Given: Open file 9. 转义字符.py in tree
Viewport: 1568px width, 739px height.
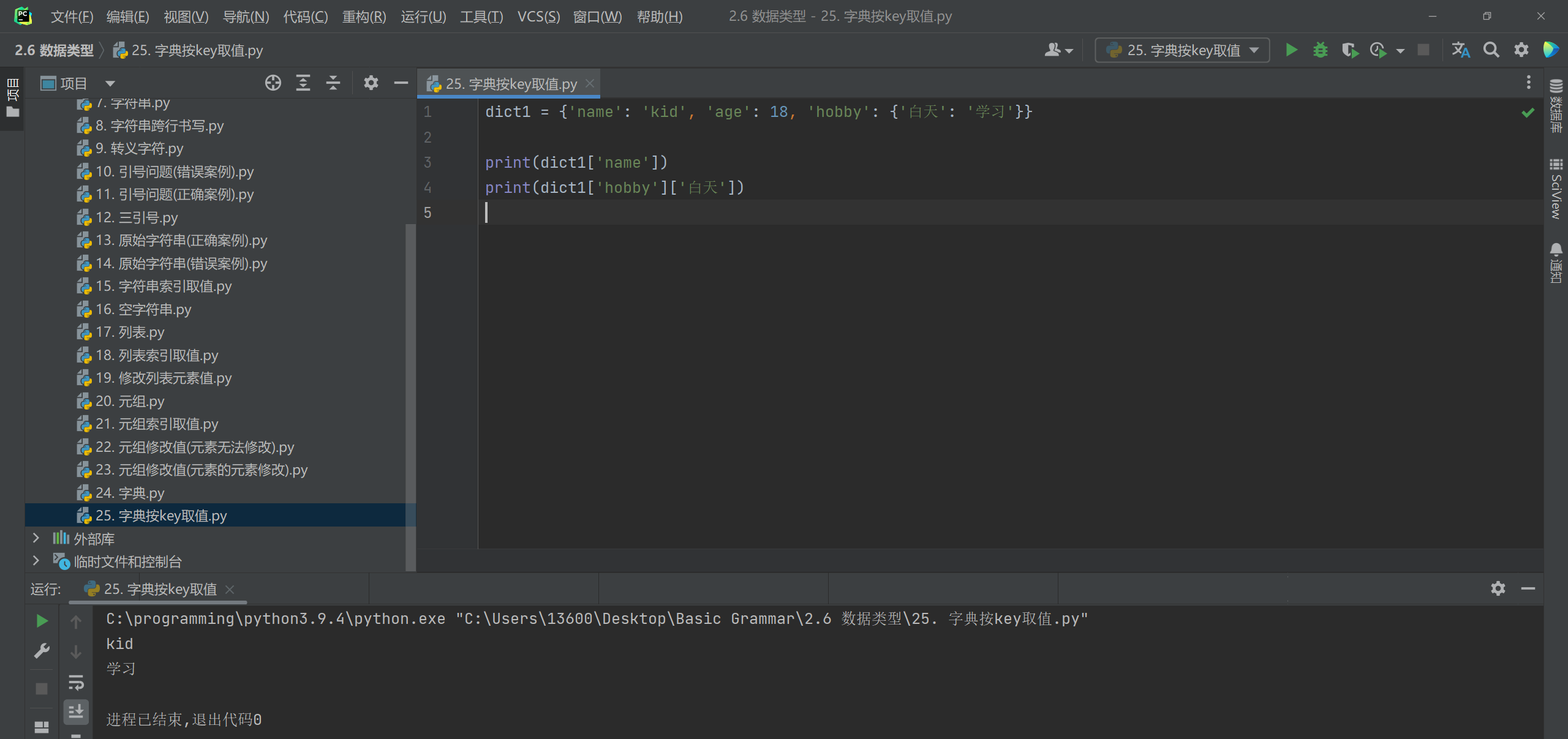Looking at the screenshot, I should coord(139,148).
